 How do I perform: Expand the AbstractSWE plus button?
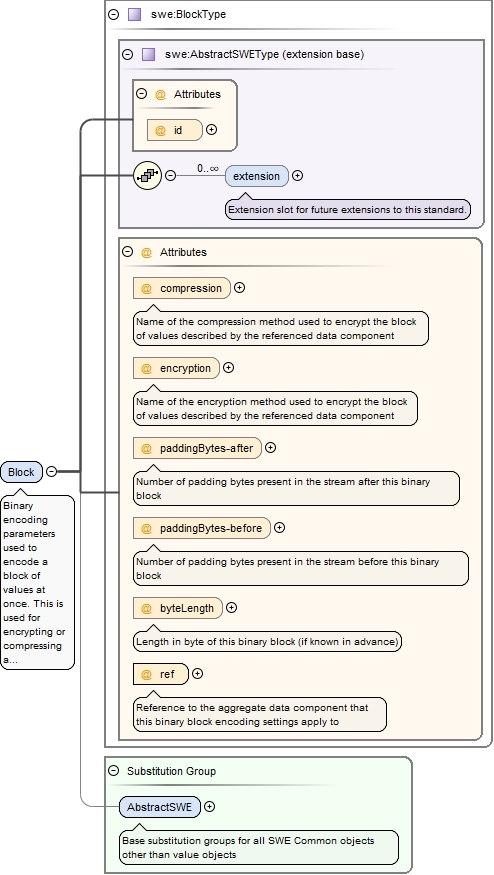[209, 806]
